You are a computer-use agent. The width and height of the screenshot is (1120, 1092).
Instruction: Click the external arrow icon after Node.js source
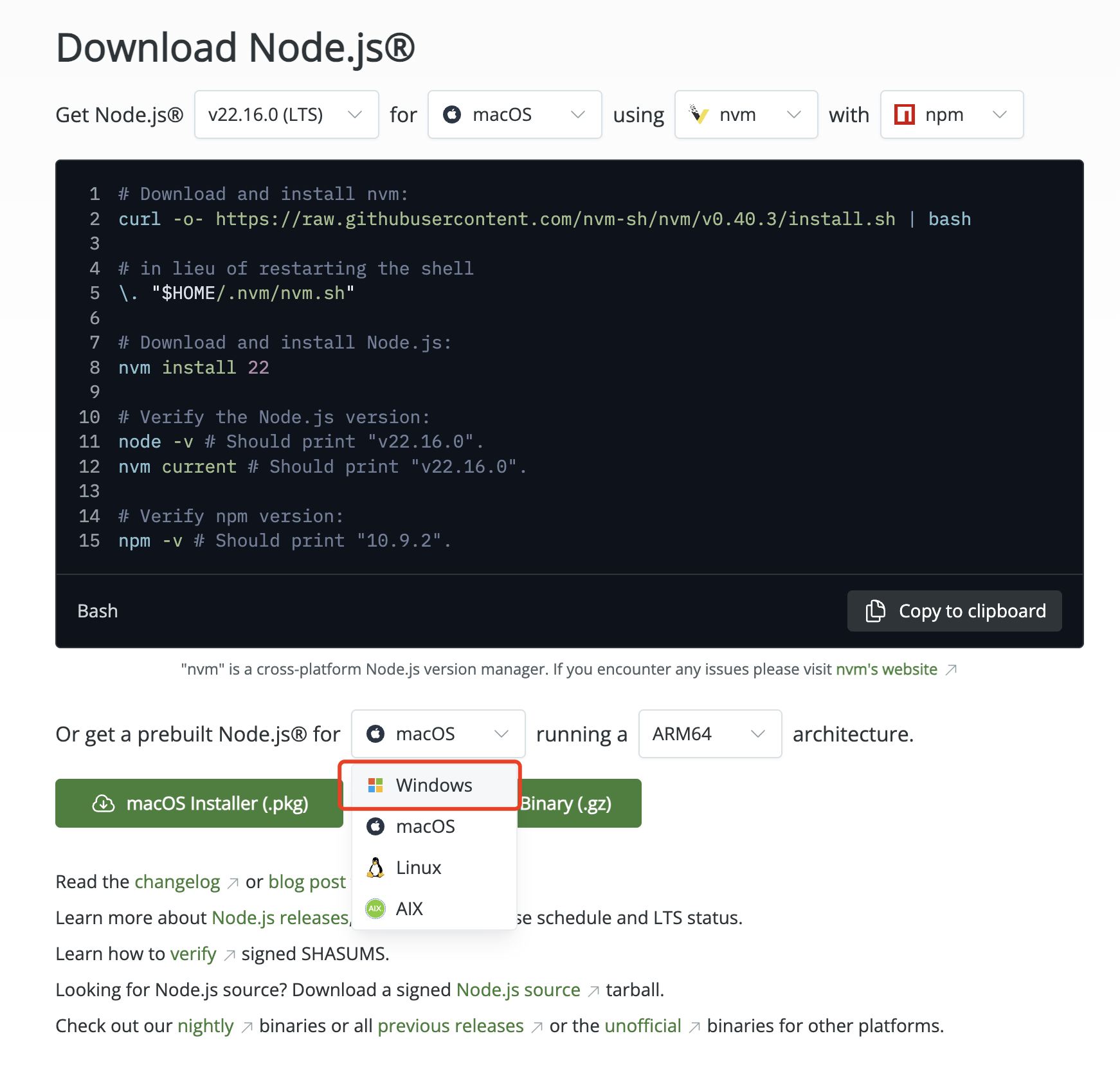[x=593, y=991]
